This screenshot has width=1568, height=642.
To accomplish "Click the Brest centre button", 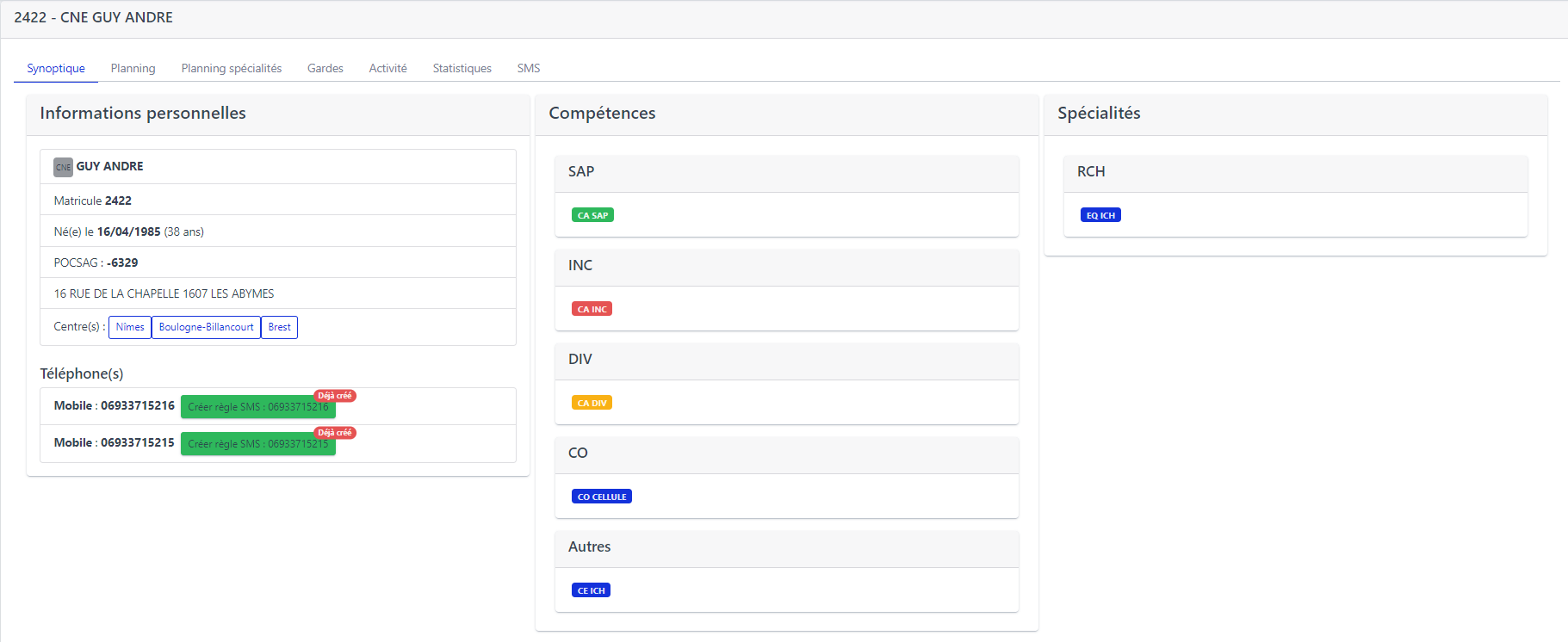I will tap(279, 327).
